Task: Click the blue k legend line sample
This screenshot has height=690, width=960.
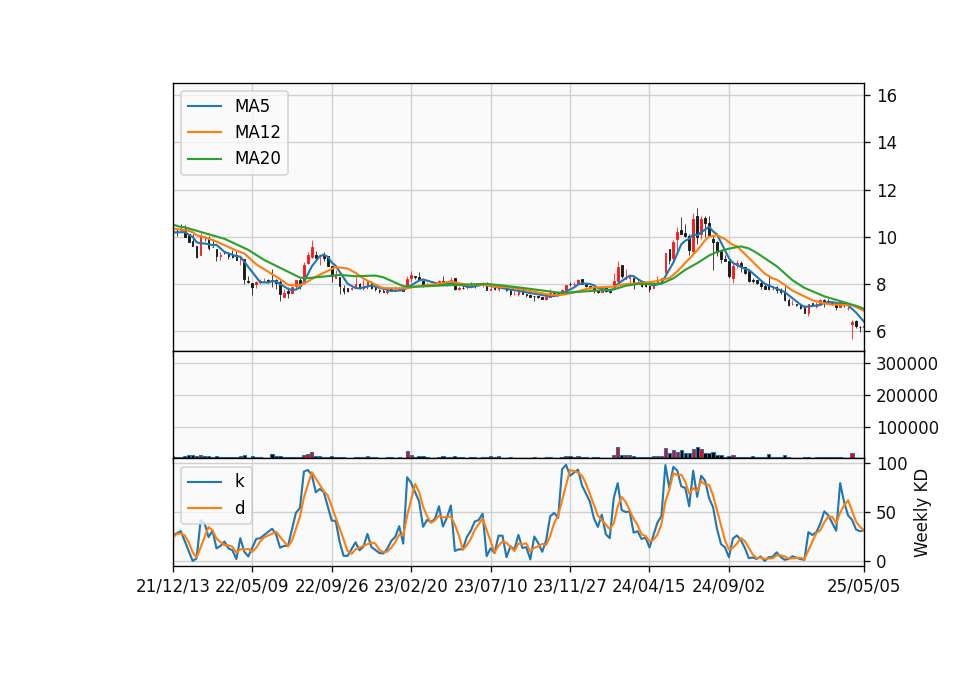Action: pos(204,482)
